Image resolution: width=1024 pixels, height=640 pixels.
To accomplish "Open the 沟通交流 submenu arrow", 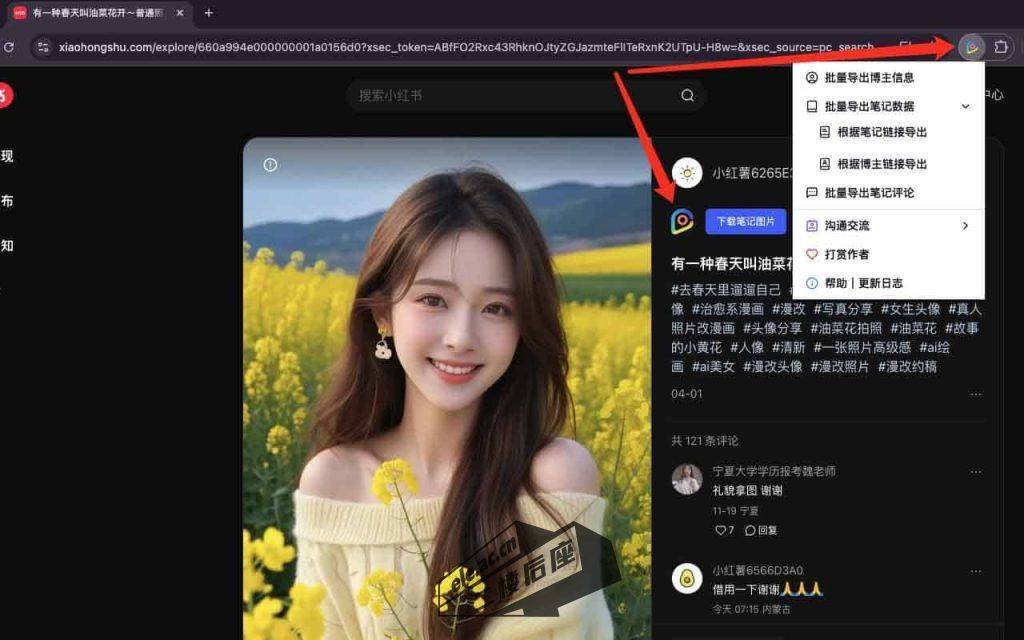I will 965,225.
